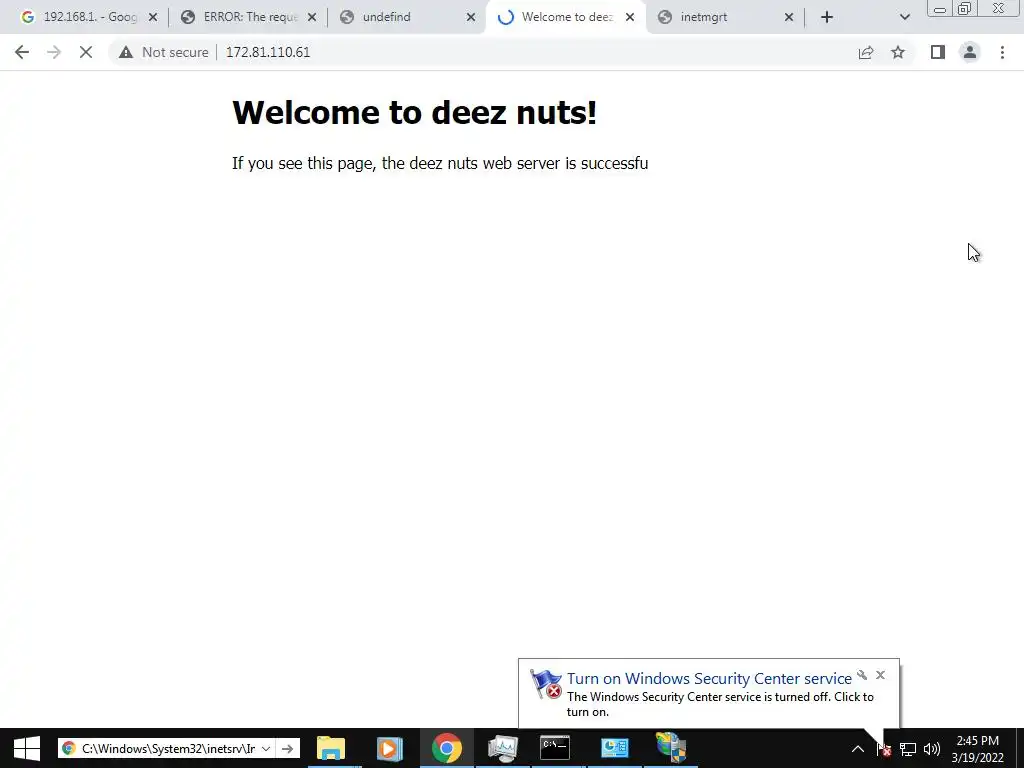Screen dimensions: 1024x768
Task: Open the network tray icon
Action: pos(908,749)
